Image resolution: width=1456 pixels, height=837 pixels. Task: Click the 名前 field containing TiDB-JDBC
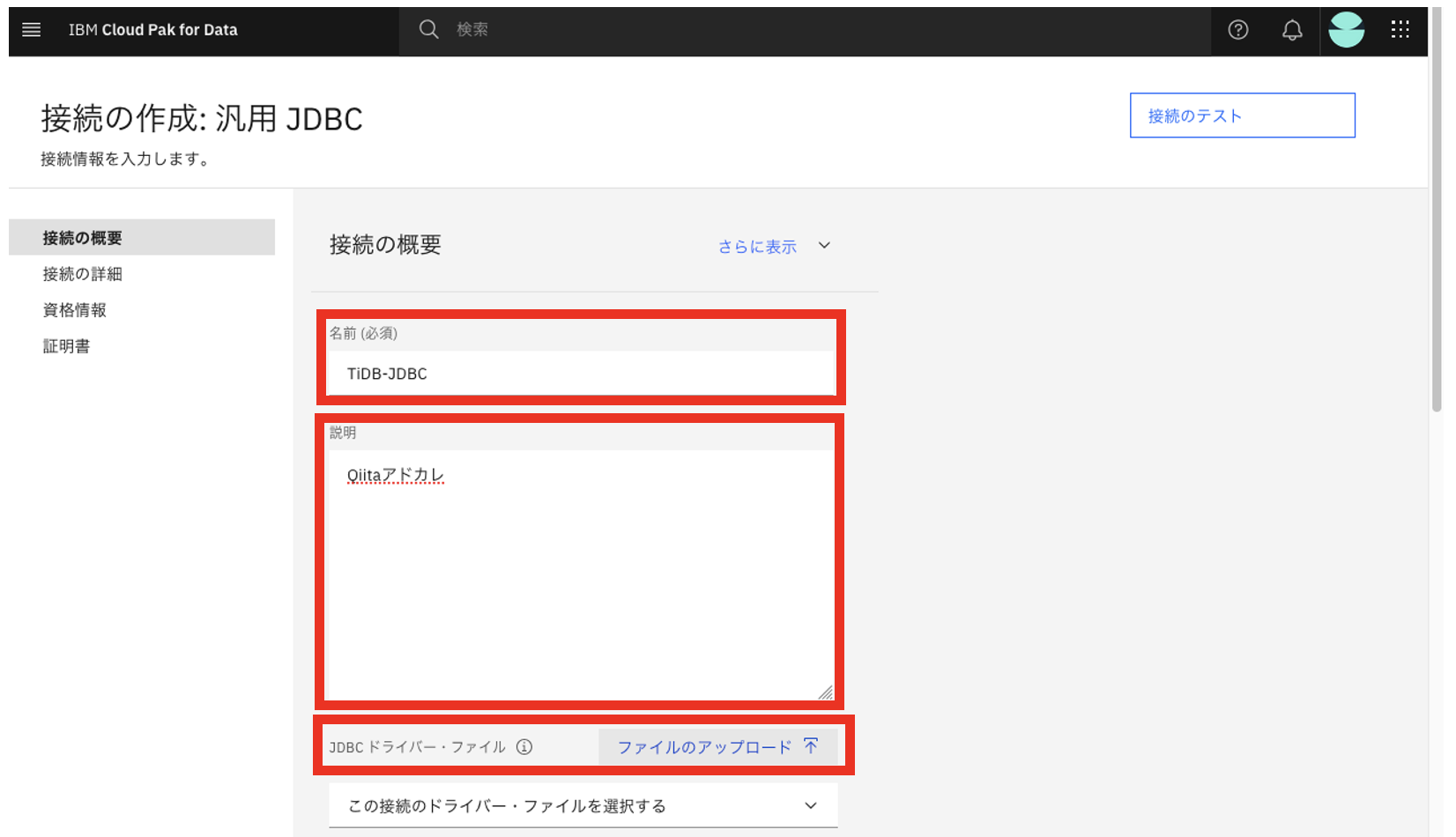(x=580, y=373)
